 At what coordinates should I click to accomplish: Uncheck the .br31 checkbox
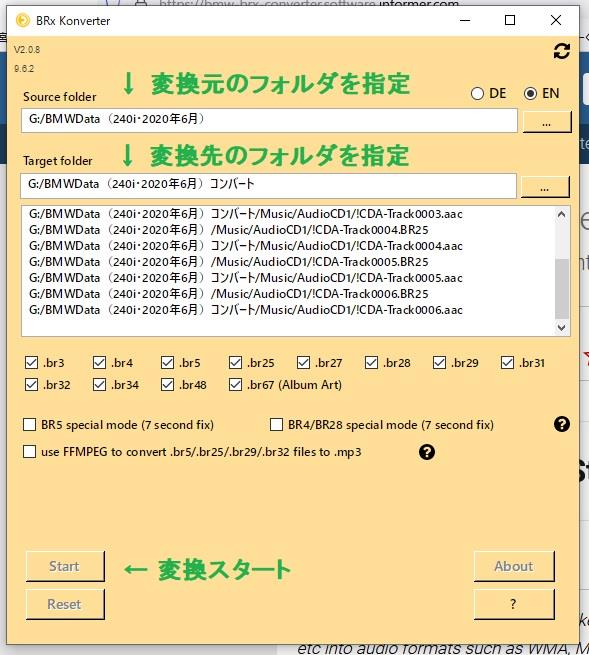(x=508, y=362)
